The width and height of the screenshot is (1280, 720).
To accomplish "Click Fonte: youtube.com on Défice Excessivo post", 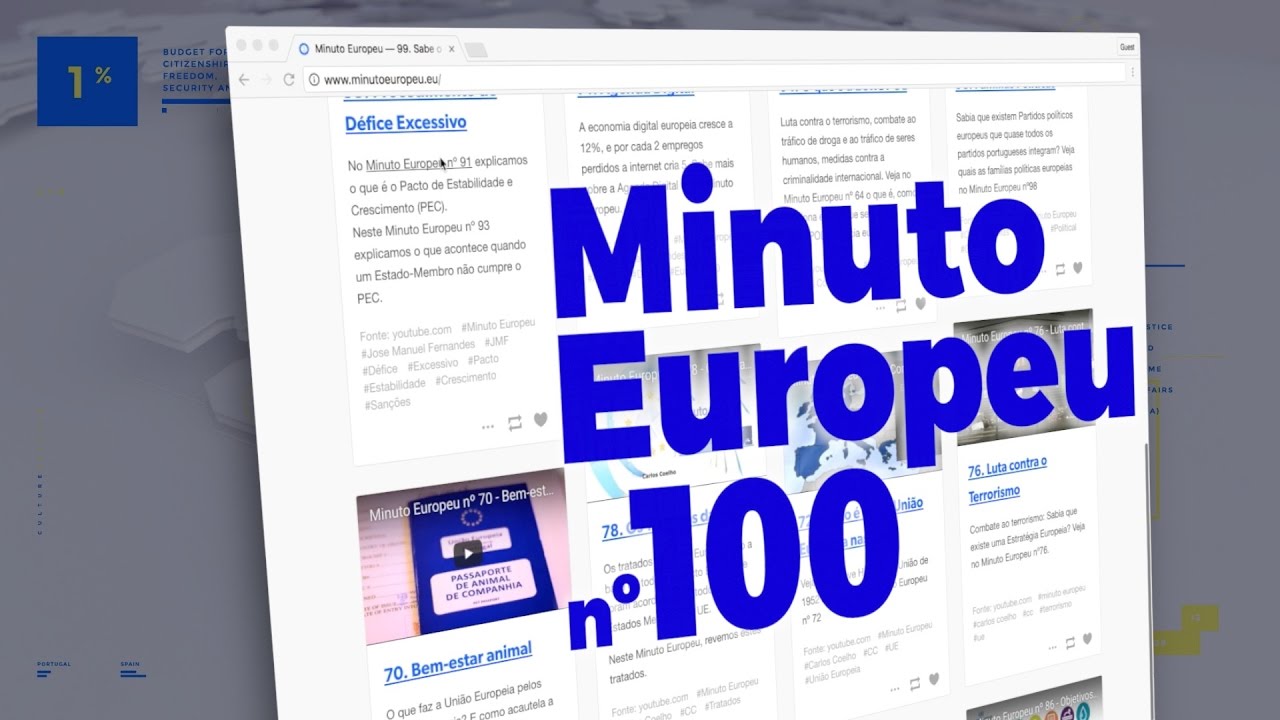I will click(406, 332).
